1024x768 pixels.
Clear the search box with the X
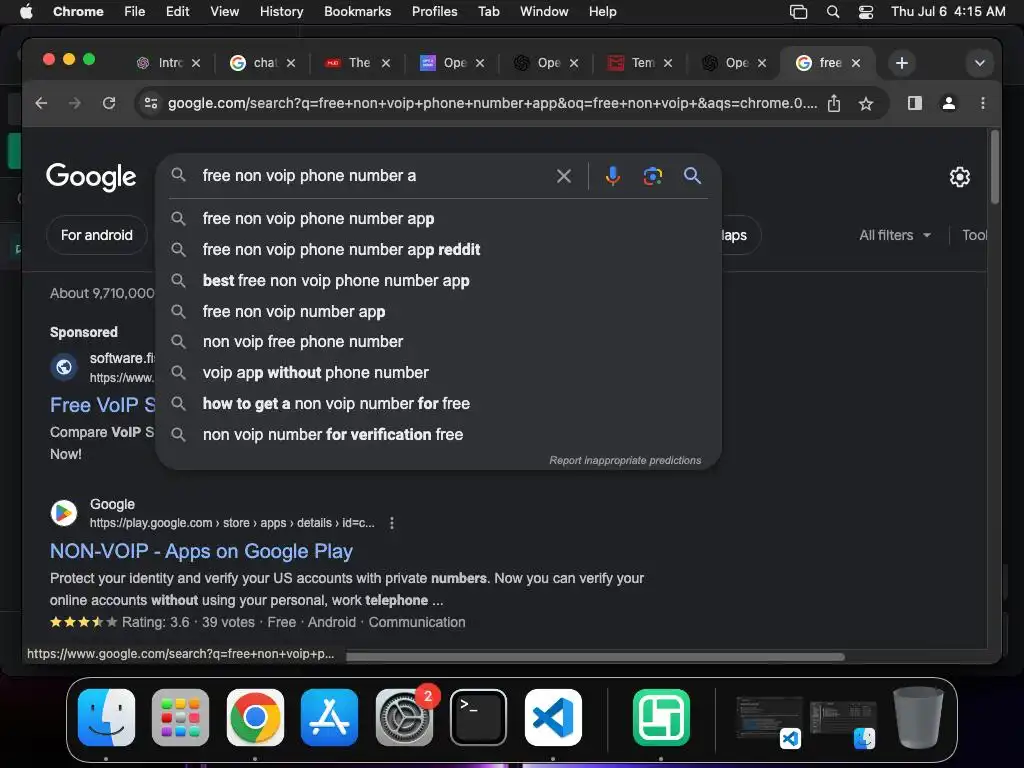(564, 176)
